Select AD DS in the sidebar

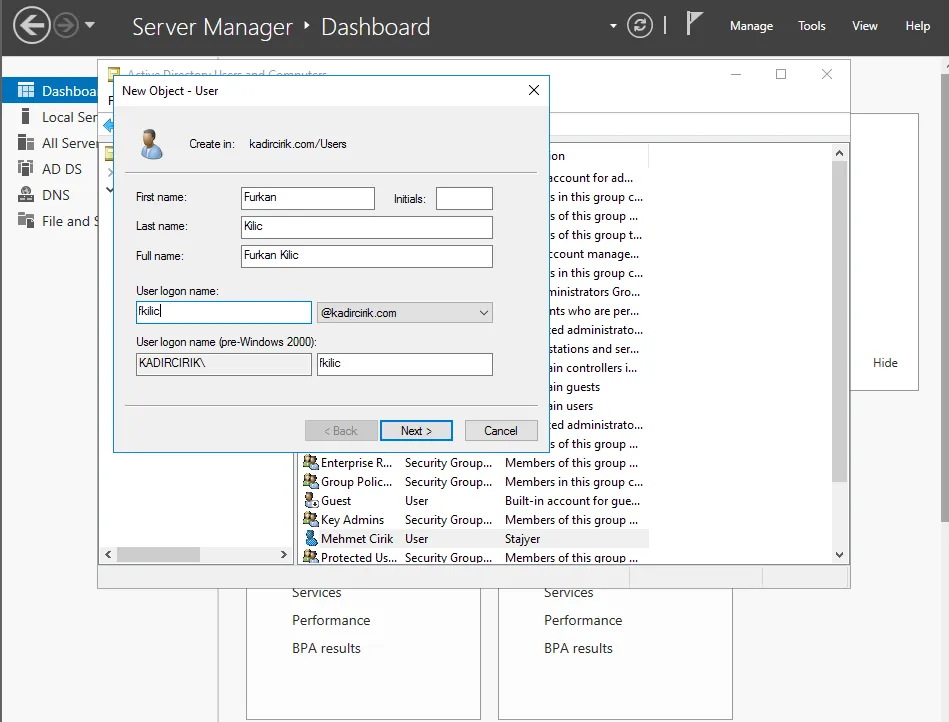[50, 169]
